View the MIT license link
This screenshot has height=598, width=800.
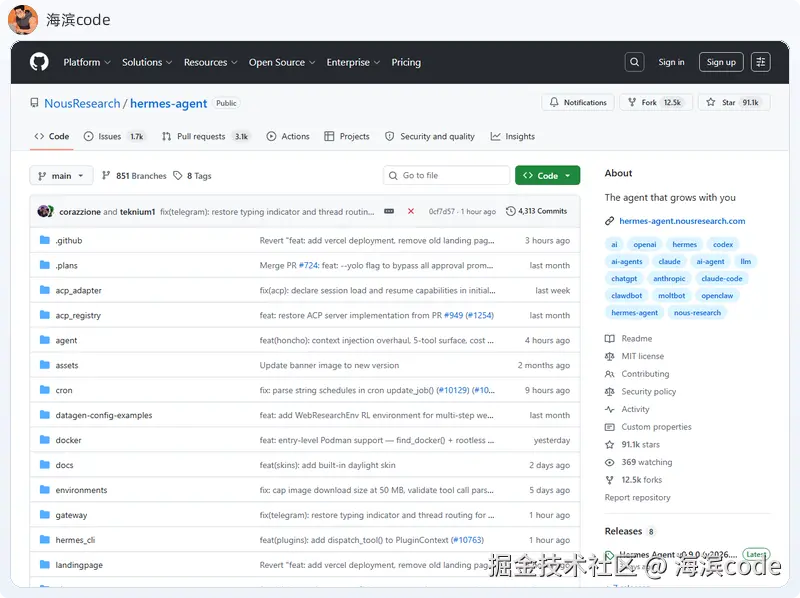click(x=642, y=356)
